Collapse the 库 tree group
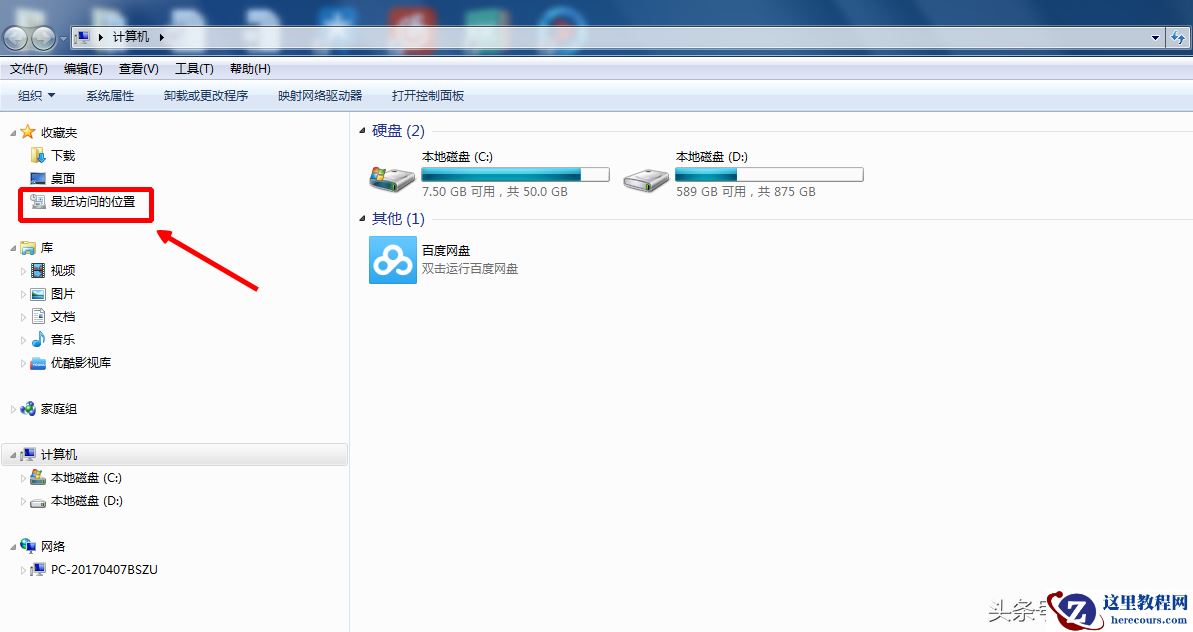The width and height of the screenshot is (1193, 632). 13,249
